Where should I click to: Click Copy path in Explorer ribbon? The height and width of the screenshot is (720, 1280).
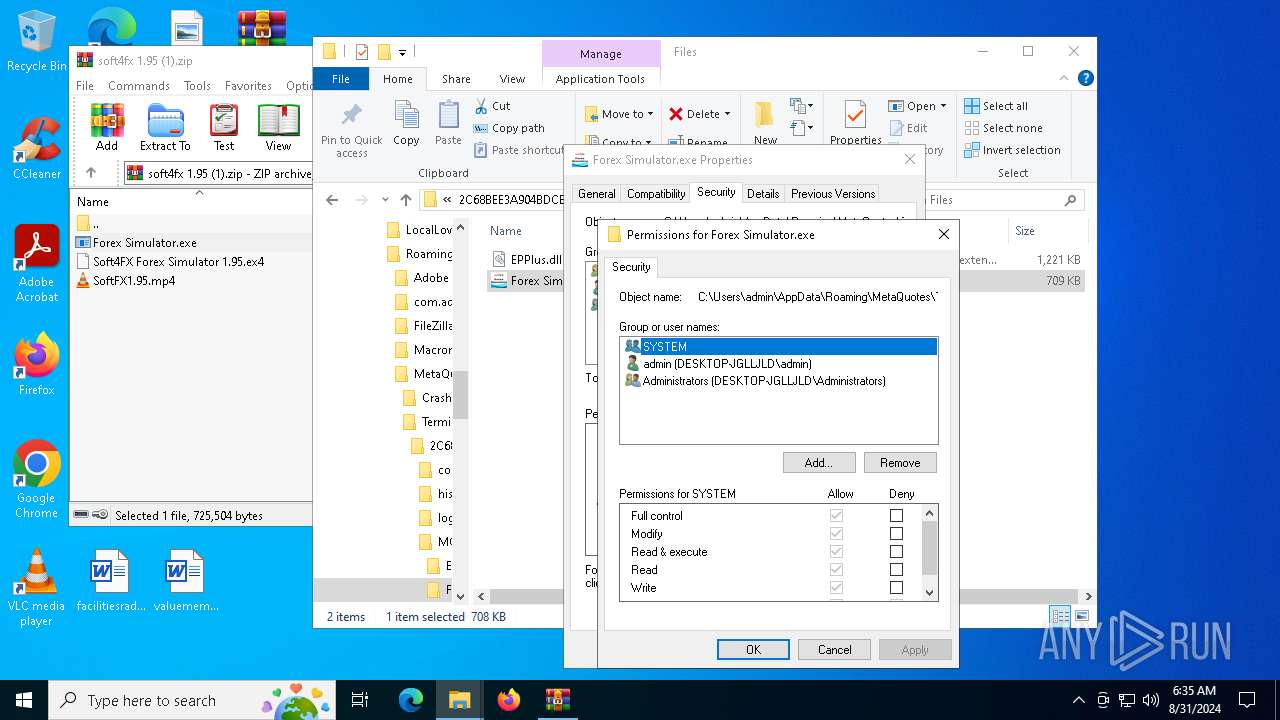click(509, 128)
